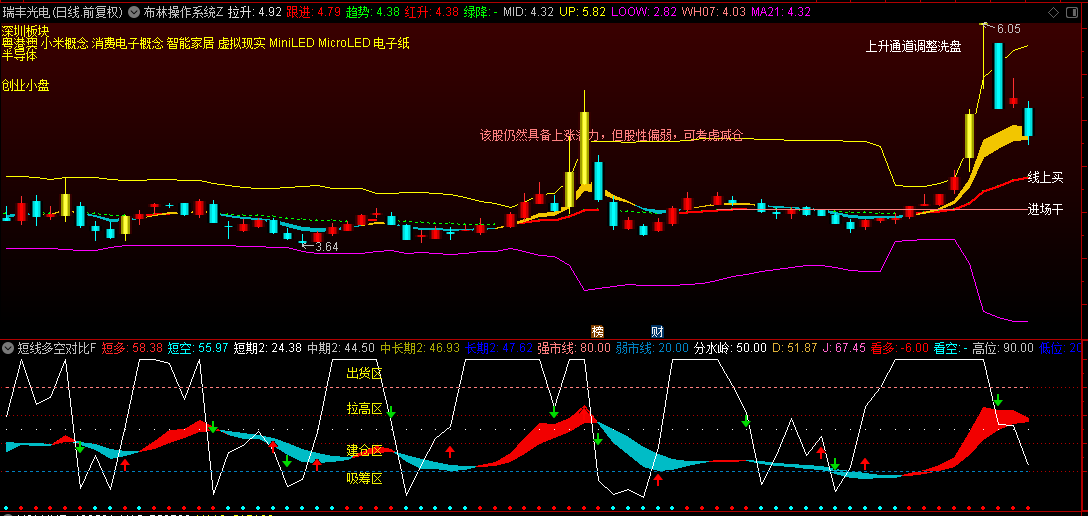
Task: Click the 吸筹区 zone label
Action: (x=364, y=477)
